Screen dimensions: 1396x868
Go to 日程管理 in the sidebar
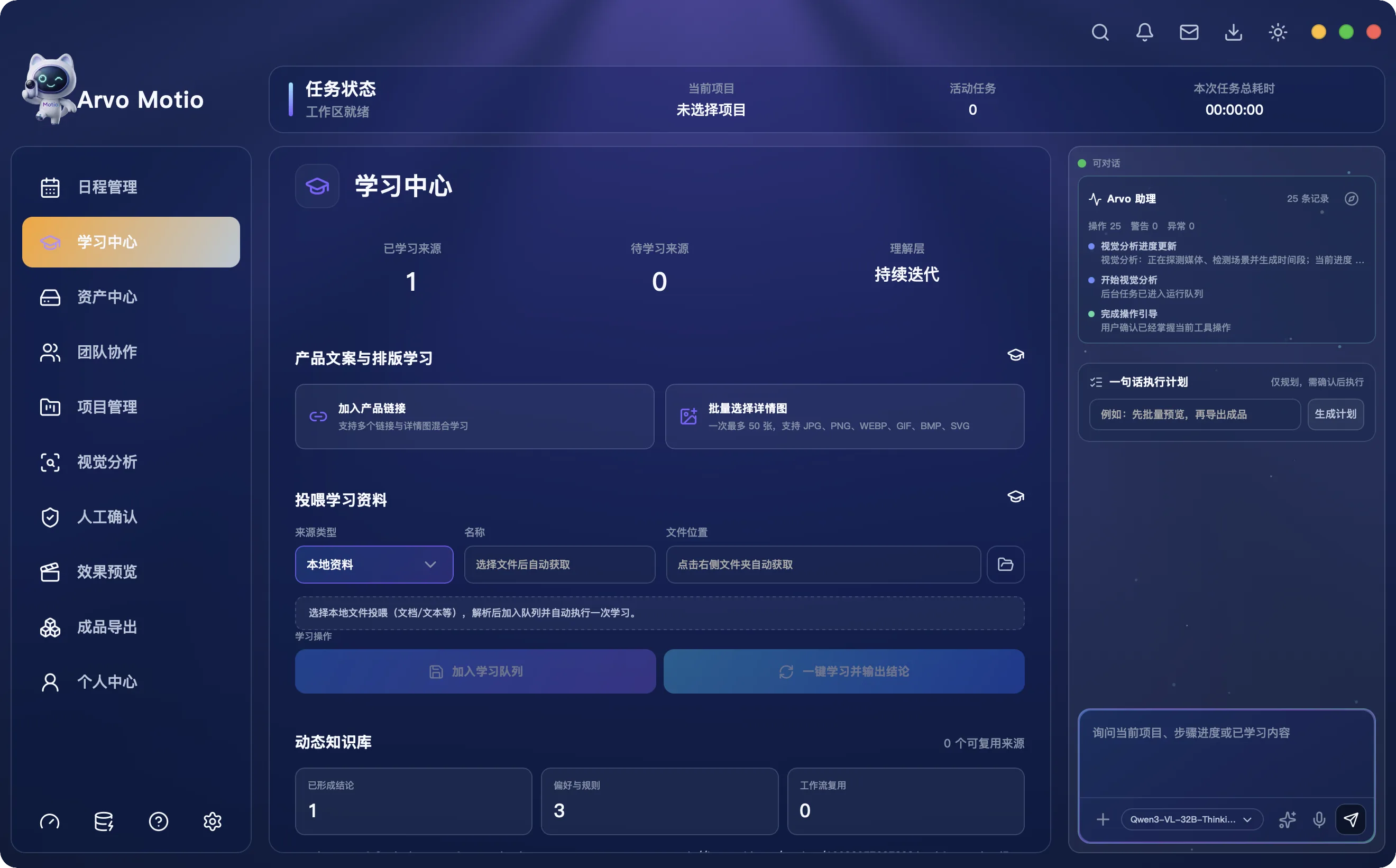click(131, 187)
